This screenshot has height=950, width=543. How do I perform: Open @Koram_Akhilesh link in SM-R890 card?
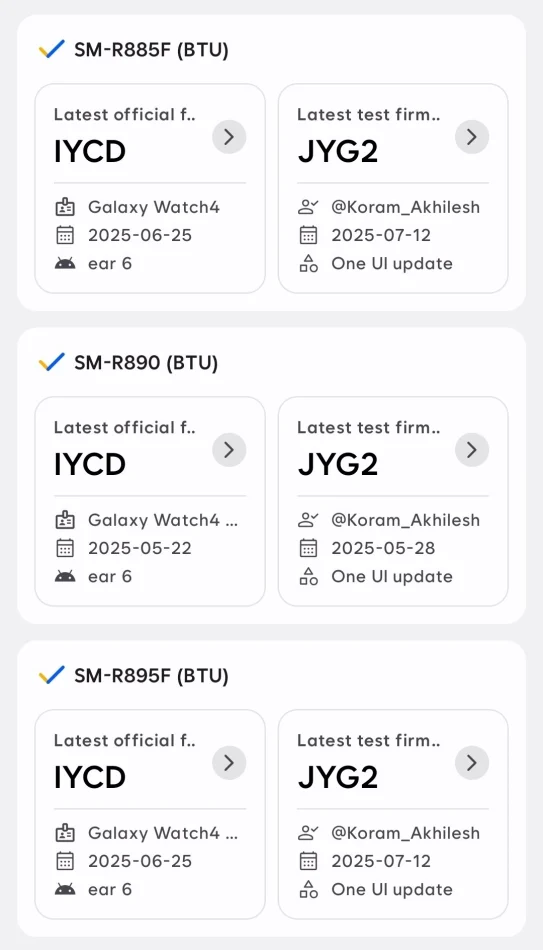tap(405, 520)
